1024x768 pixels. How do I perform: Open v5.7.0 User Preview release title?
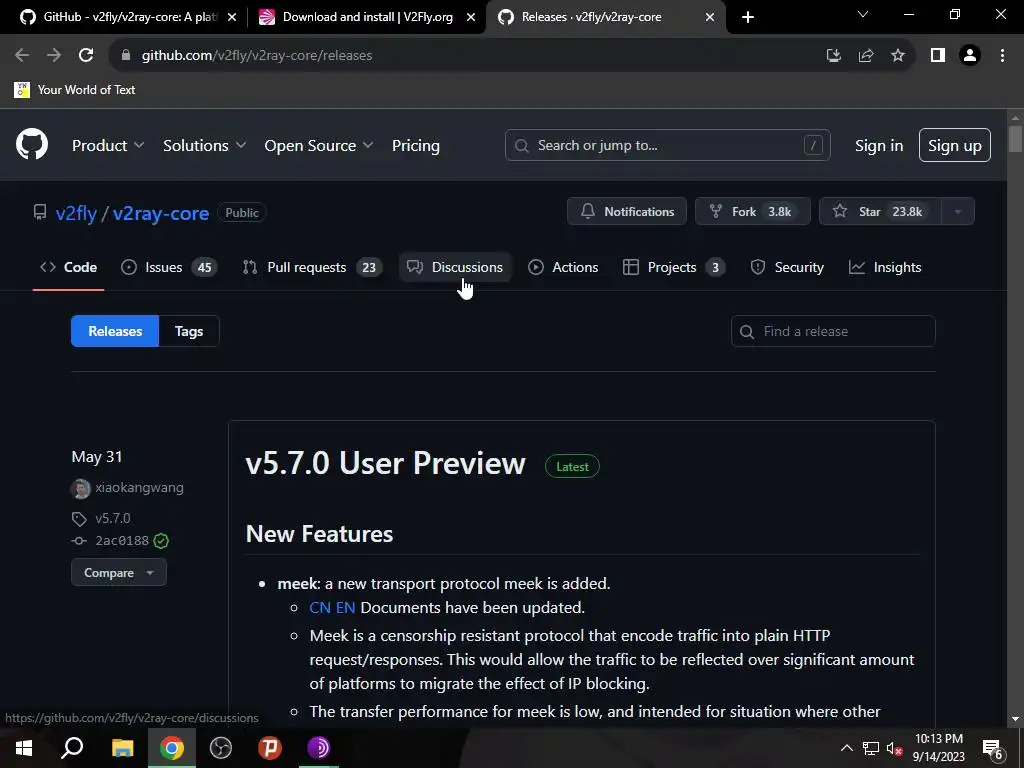385,463
